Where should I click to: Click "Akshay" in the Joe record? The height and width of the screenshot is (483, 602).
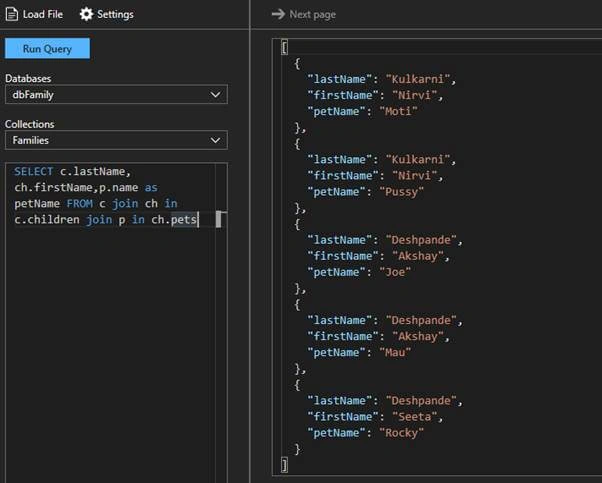click(x=418, y=256)
